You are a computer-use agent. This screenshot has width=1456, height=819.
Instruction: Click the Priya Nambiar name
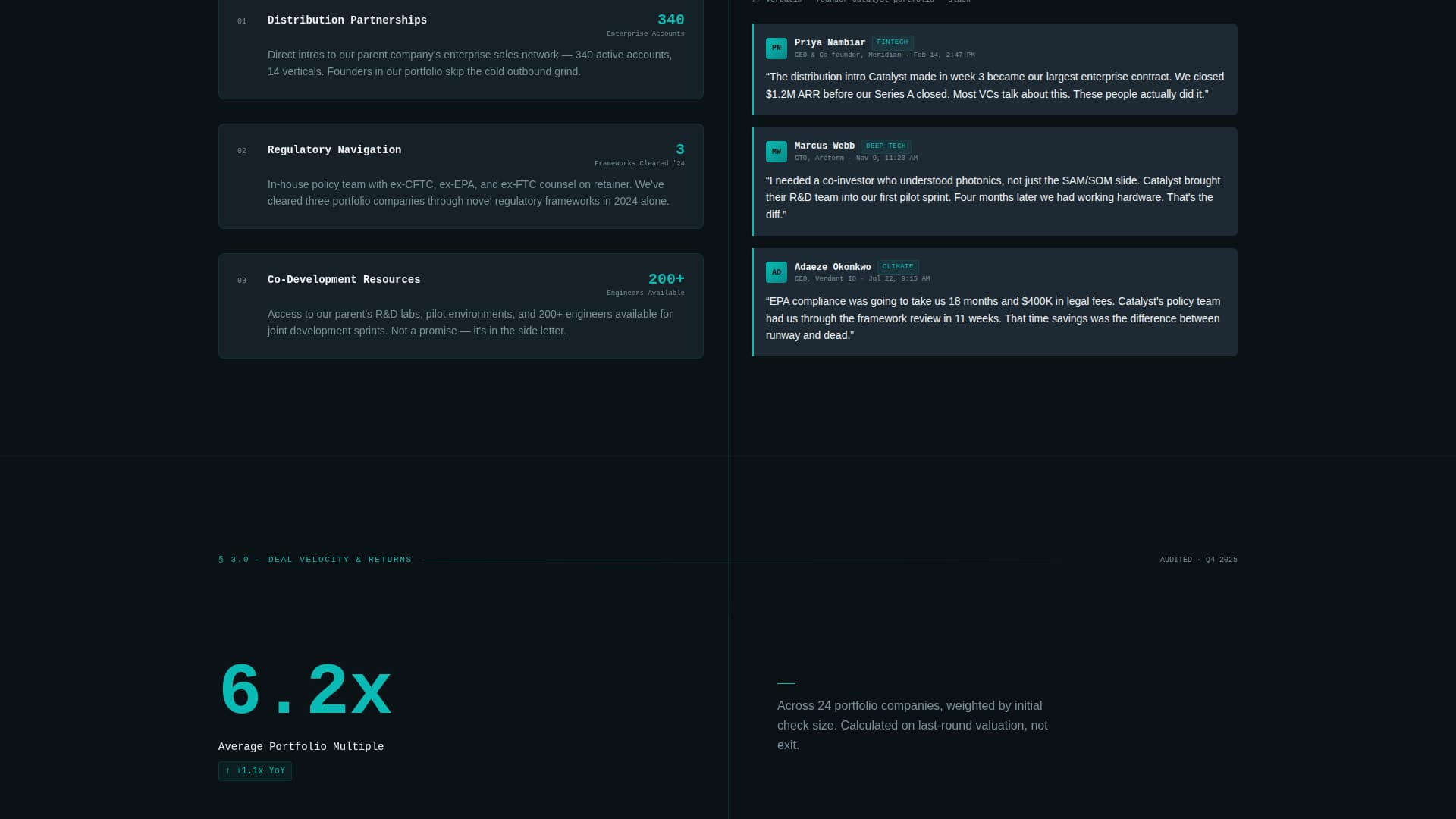[830, 43]
